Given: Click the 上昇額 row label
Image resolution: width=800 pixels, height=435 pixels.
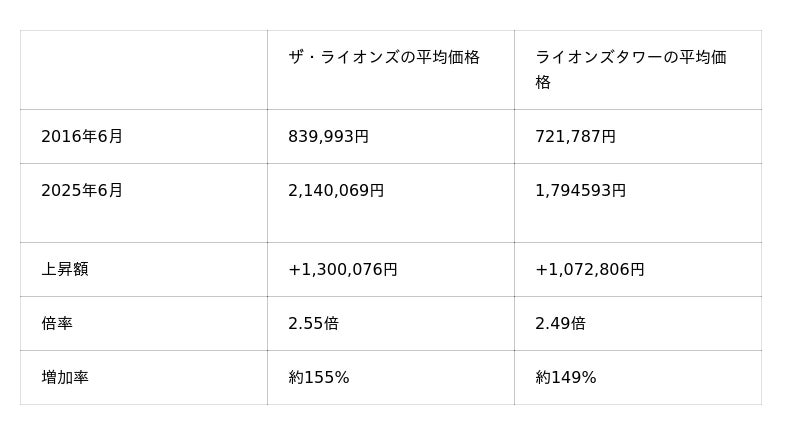Looking at the screenshot, I should [x=65, y=270].
